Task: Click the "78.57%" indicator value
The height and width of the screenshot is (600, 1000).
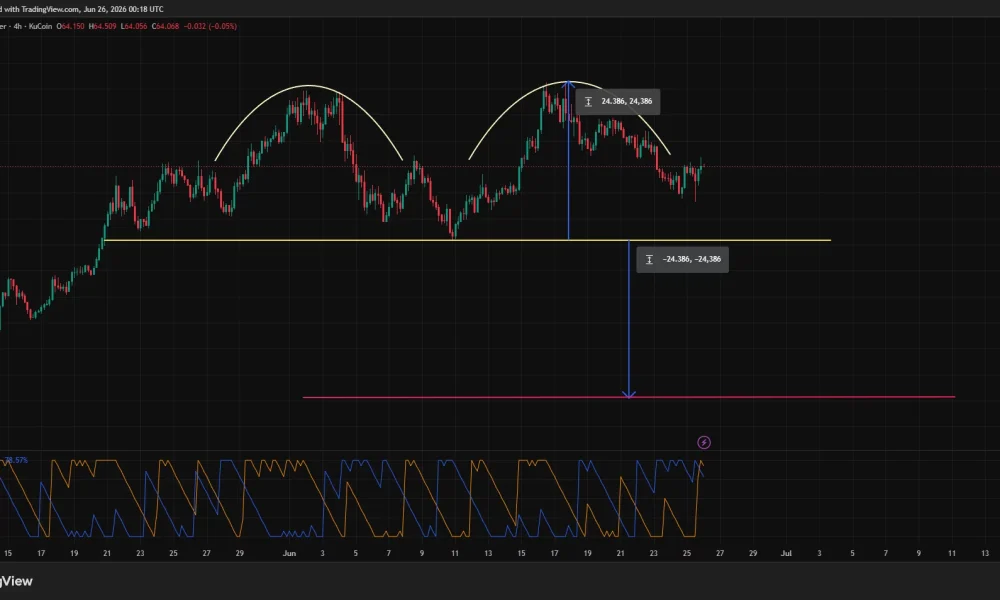Action: coord(16,460)
